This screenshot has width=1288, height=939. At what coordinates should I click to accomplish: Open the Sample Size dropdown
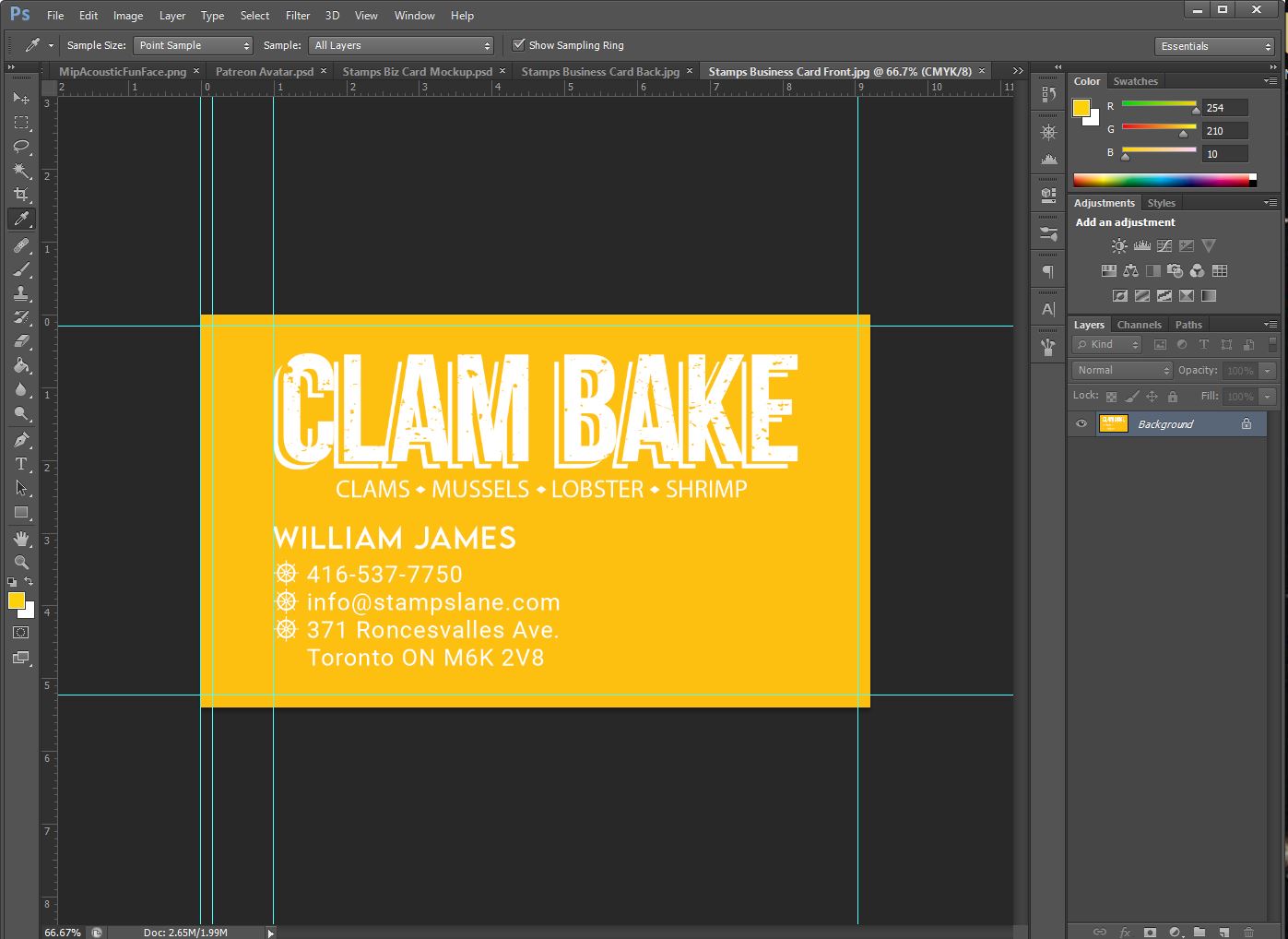pos(193,45)
